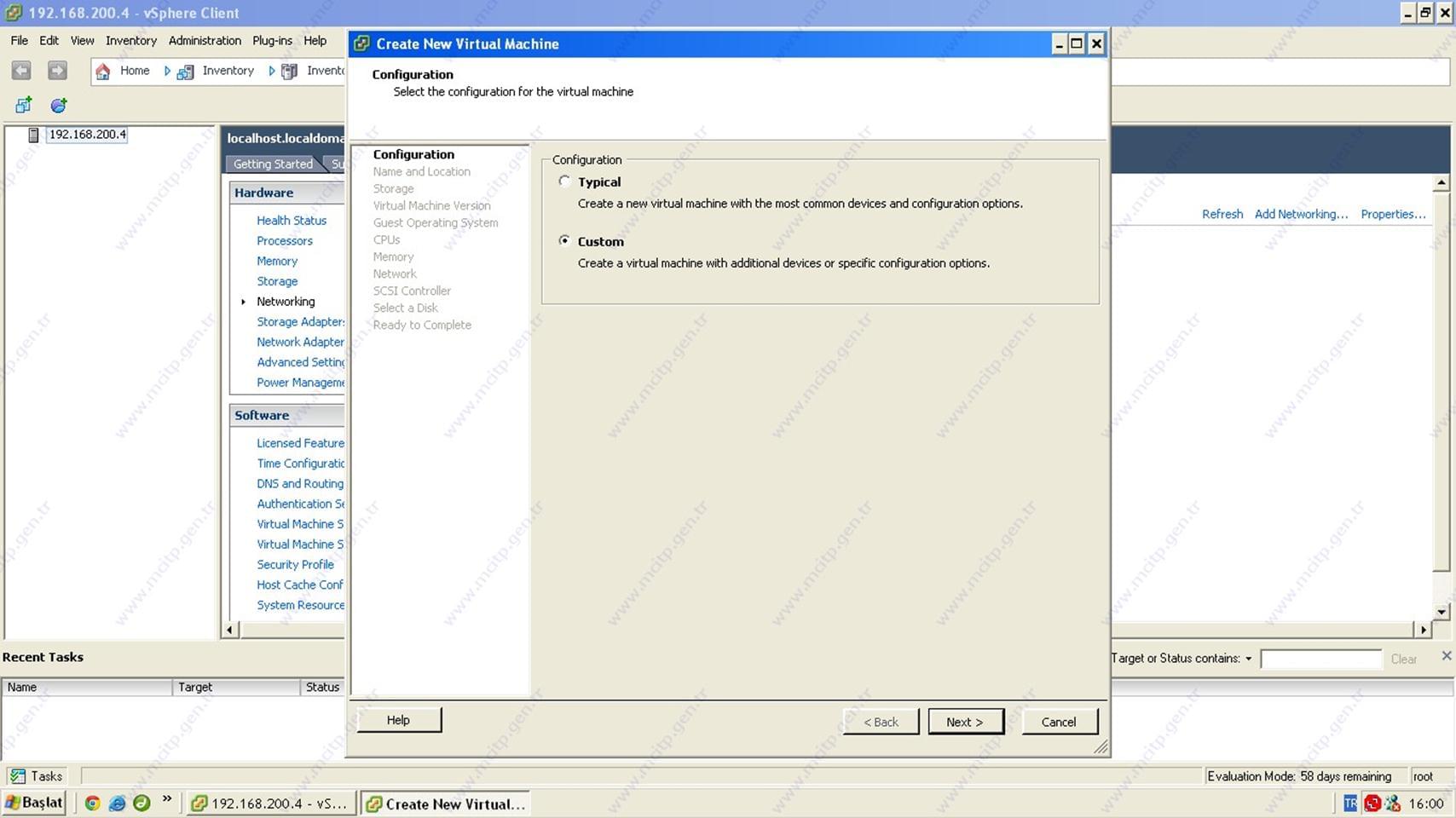Click the Inventory icon in breadcrumb

[185, 72]
